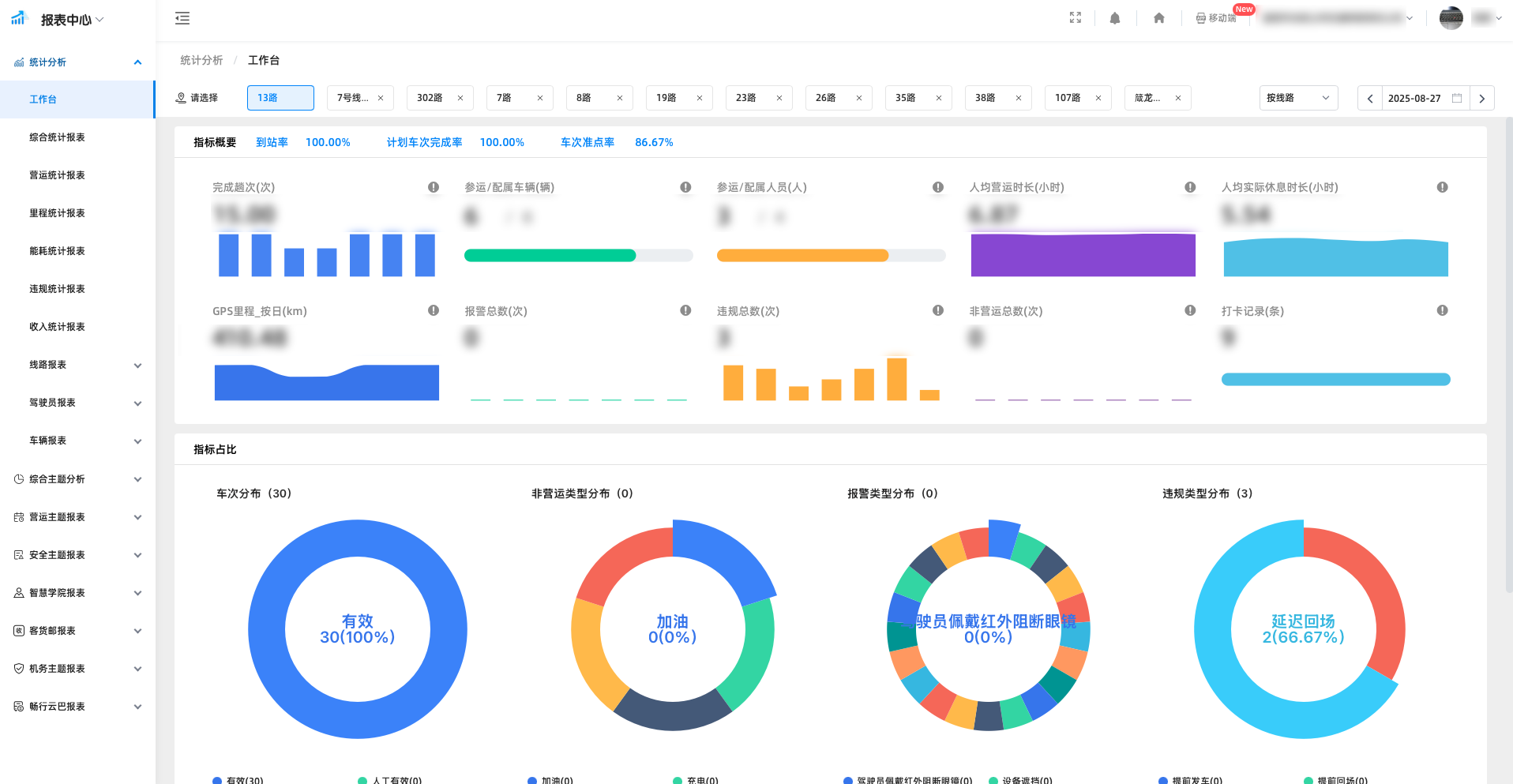Viewport: 1513px width, 784px height.
Task: Click the 移动端 mobile link
Action: [1217, 18]
